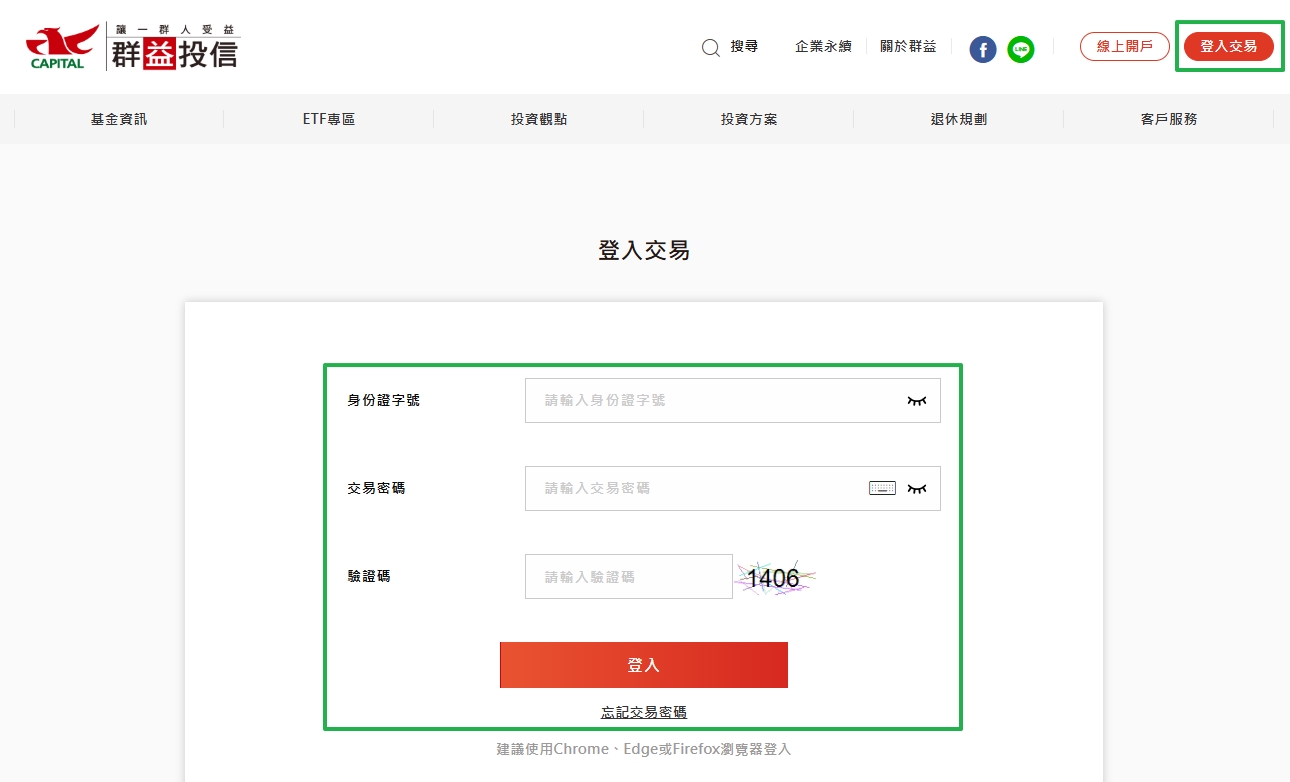
Task: Toggle visibility of 身份證字號 field
Action: pyautogui.click(x=916, y=400)
